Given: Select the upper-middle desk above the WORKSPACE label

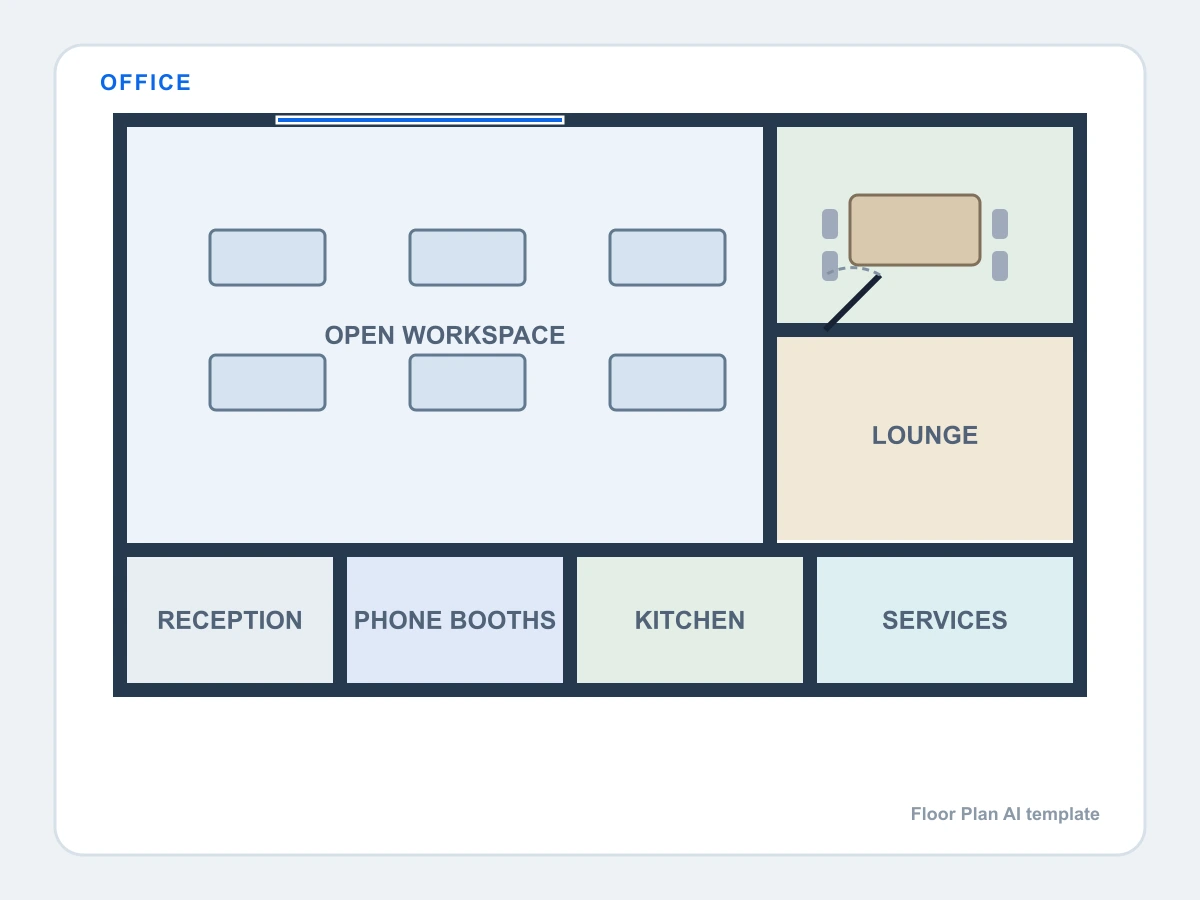Looking at the screenshot, I should 467,257.
